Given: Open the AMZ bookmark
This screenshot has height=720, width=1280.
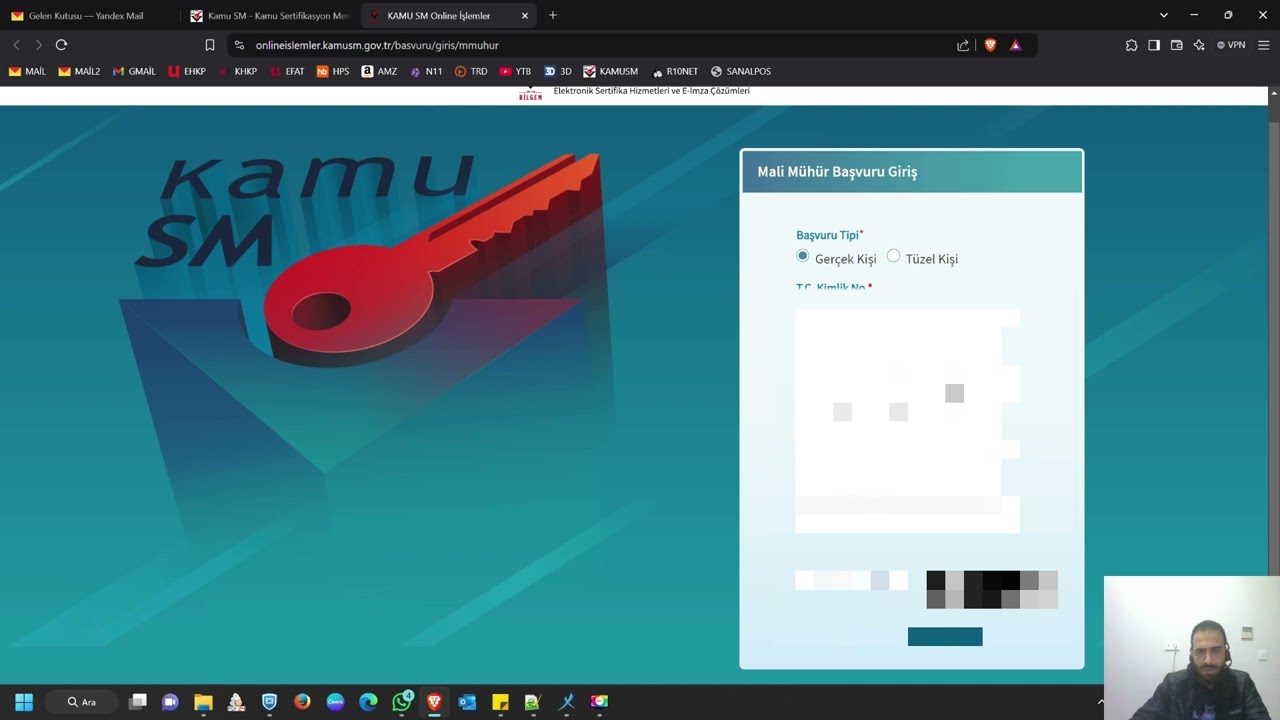Looking at the screenshot, I should point(380,72).
